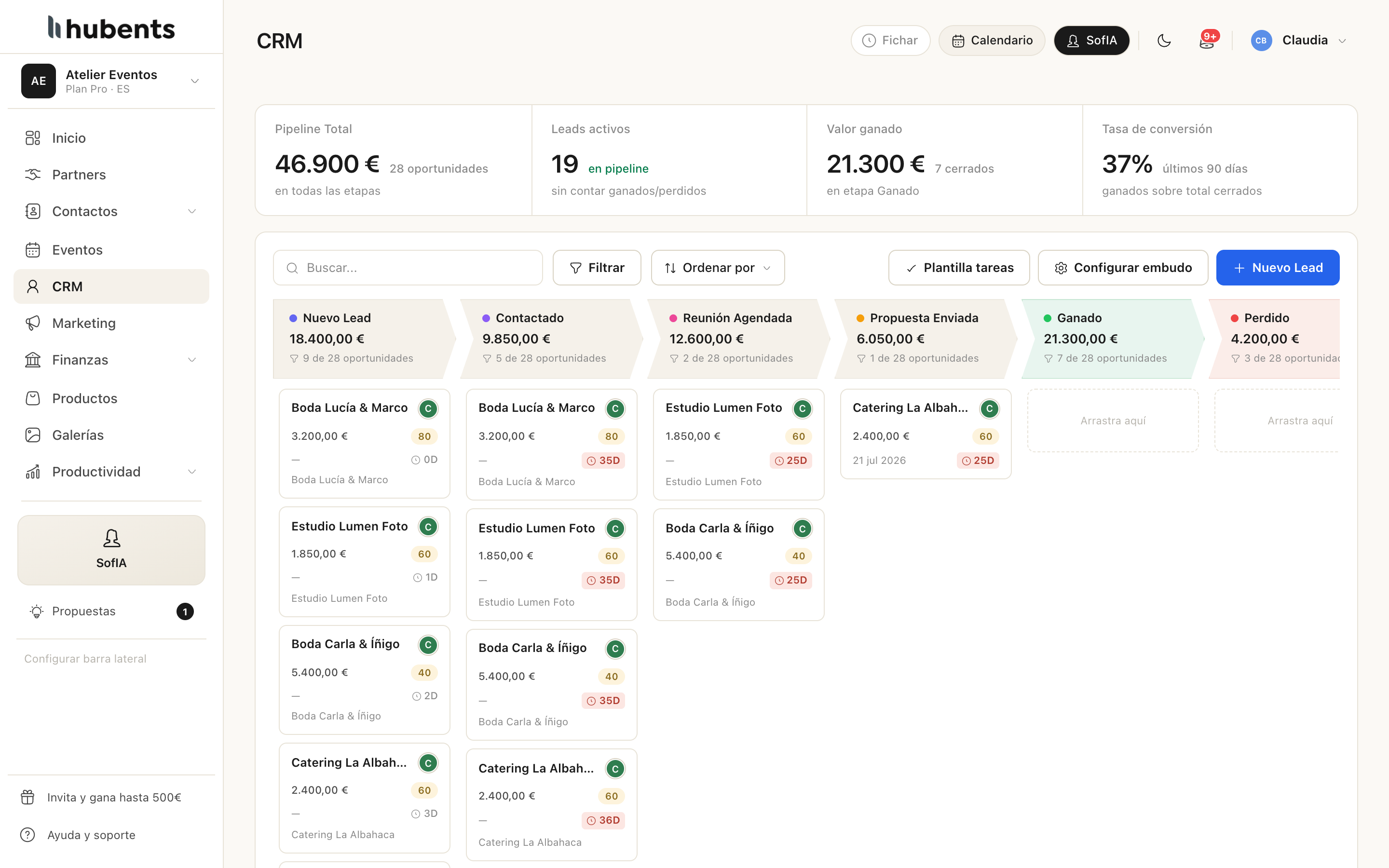The image size is (1389, 868).
Task: Click the CB user avatar
Action: click(x=1261, y=41)
